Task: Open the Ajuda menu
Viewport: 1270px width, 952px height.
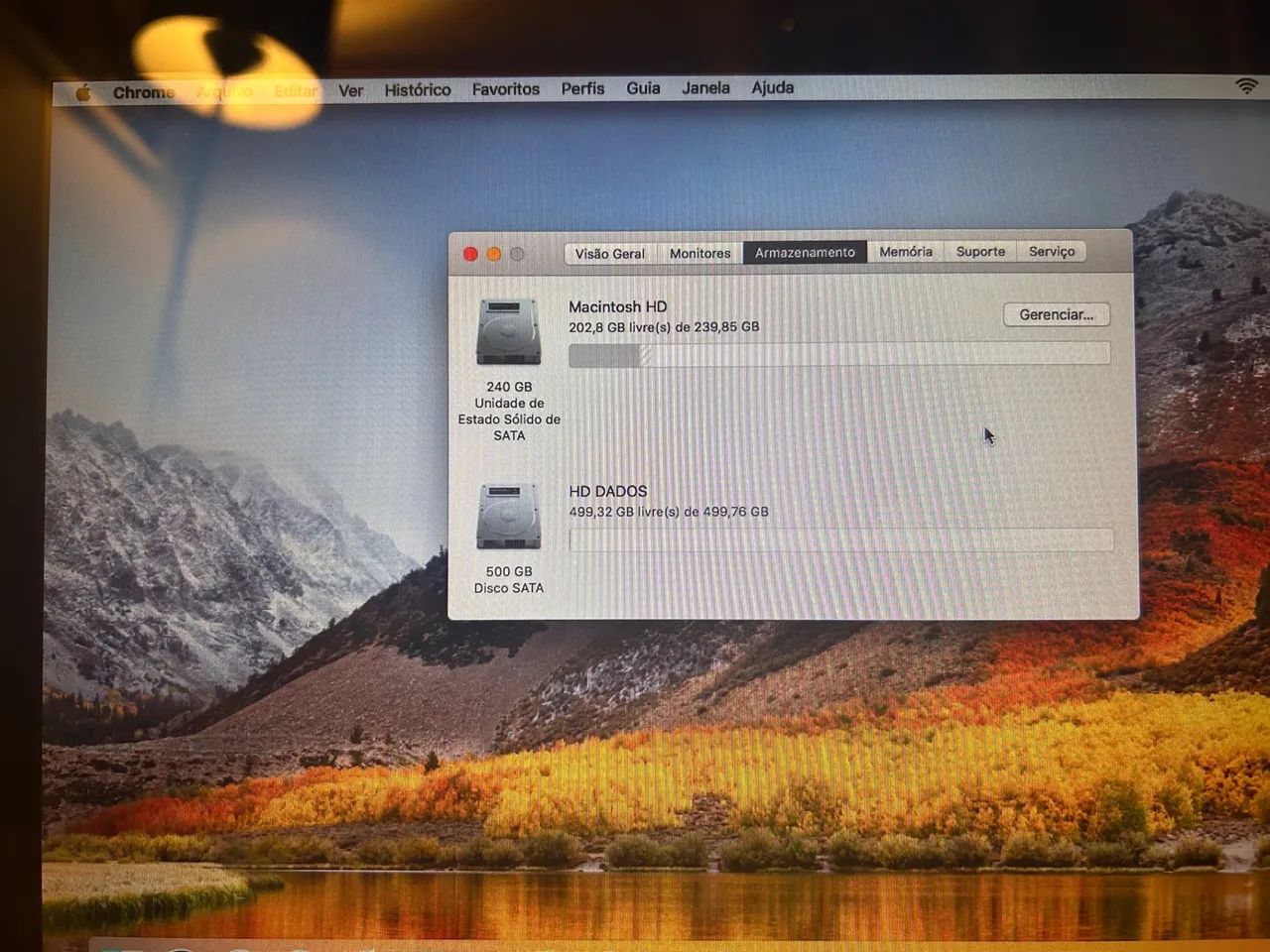Action: coord(772,87)
